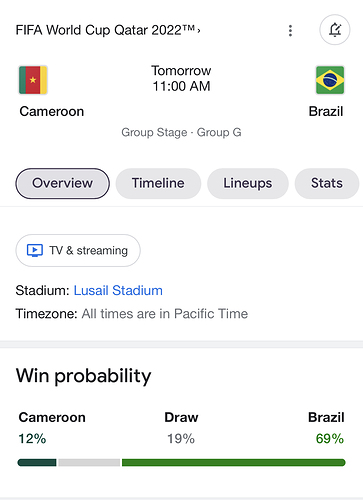Open the Lineups tab

tap(248, 183)
